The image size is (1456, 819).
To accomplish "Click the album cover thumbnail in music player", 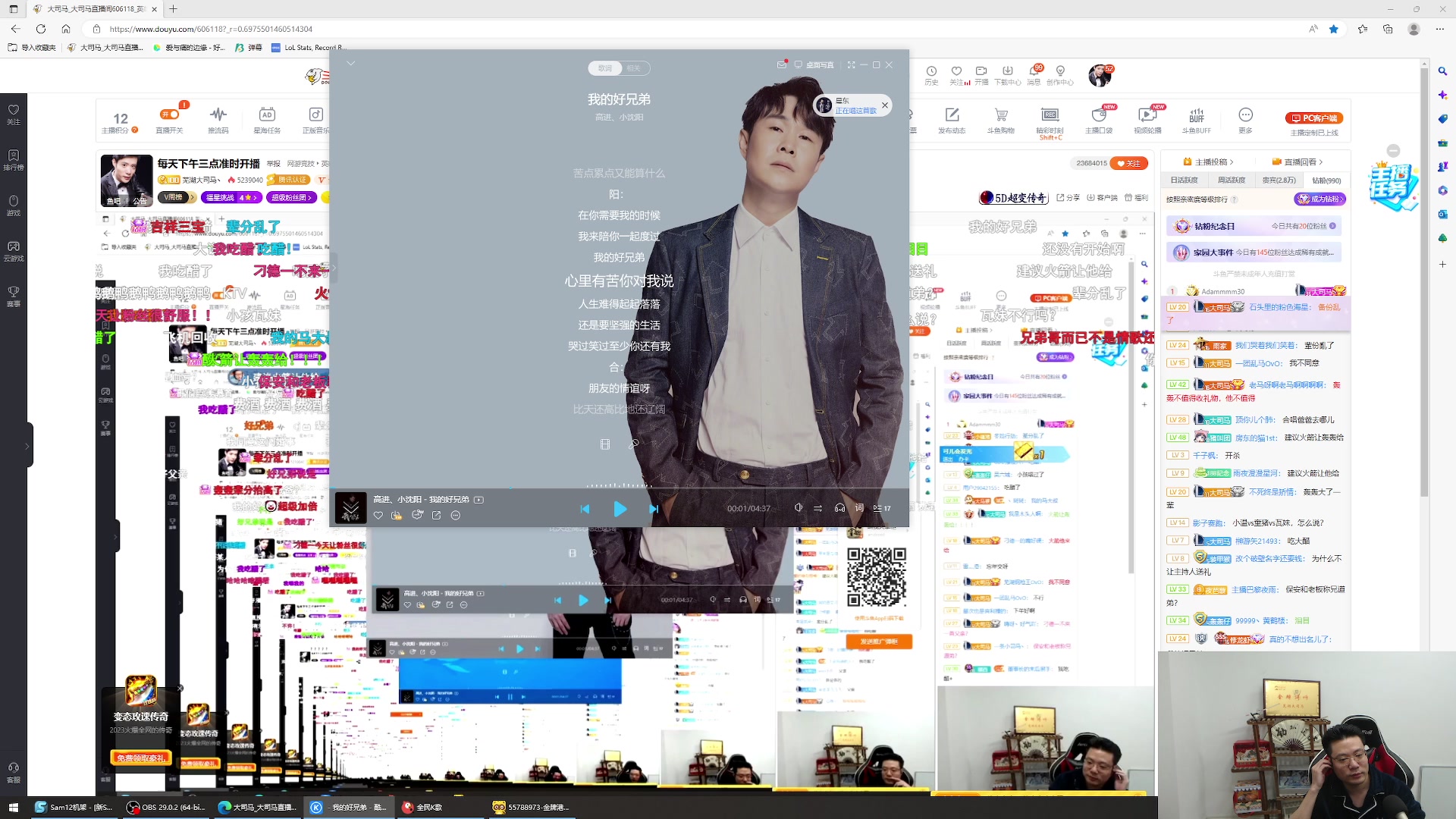I will pos(350,507).
